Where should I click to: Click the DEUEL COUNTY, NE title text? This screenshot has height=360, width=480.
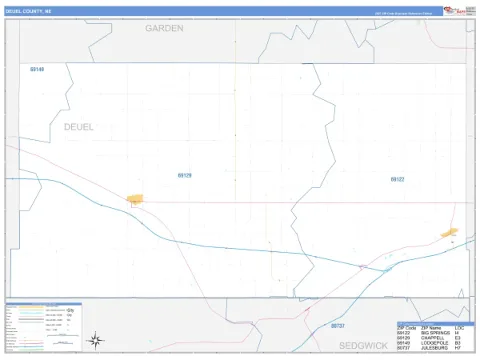point(28,11)
